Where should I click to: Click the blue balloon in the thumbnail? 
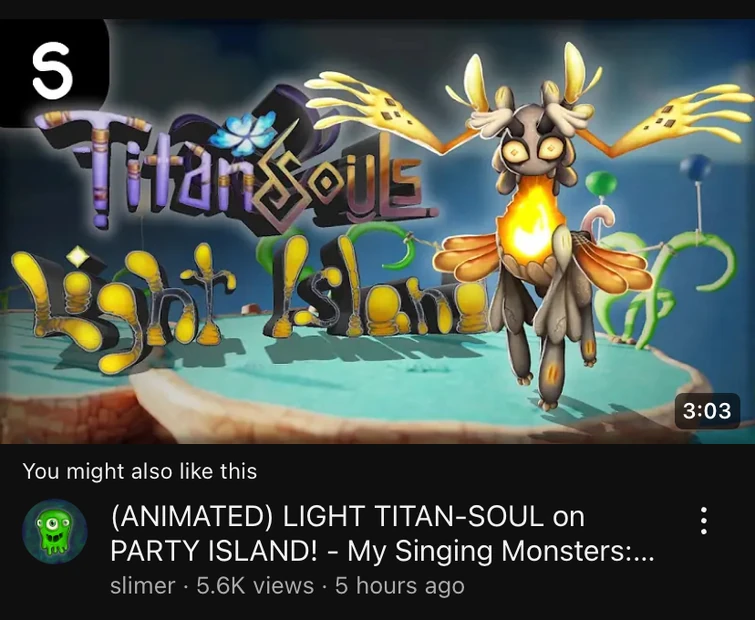tap(695, 167)
